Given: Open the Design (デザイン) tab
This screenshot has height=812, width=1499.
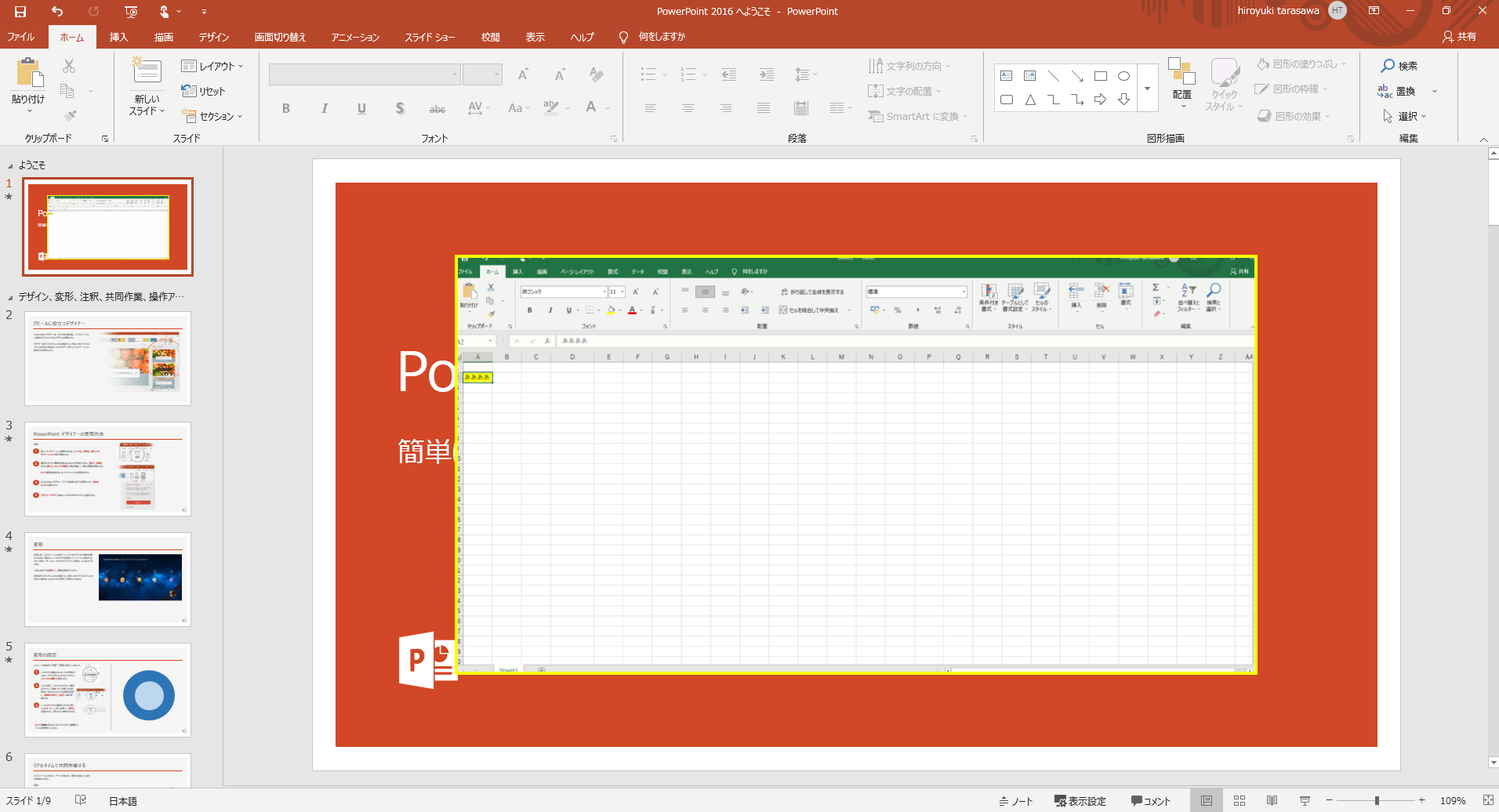Looking at the screenshot, I should pos(214,37).
